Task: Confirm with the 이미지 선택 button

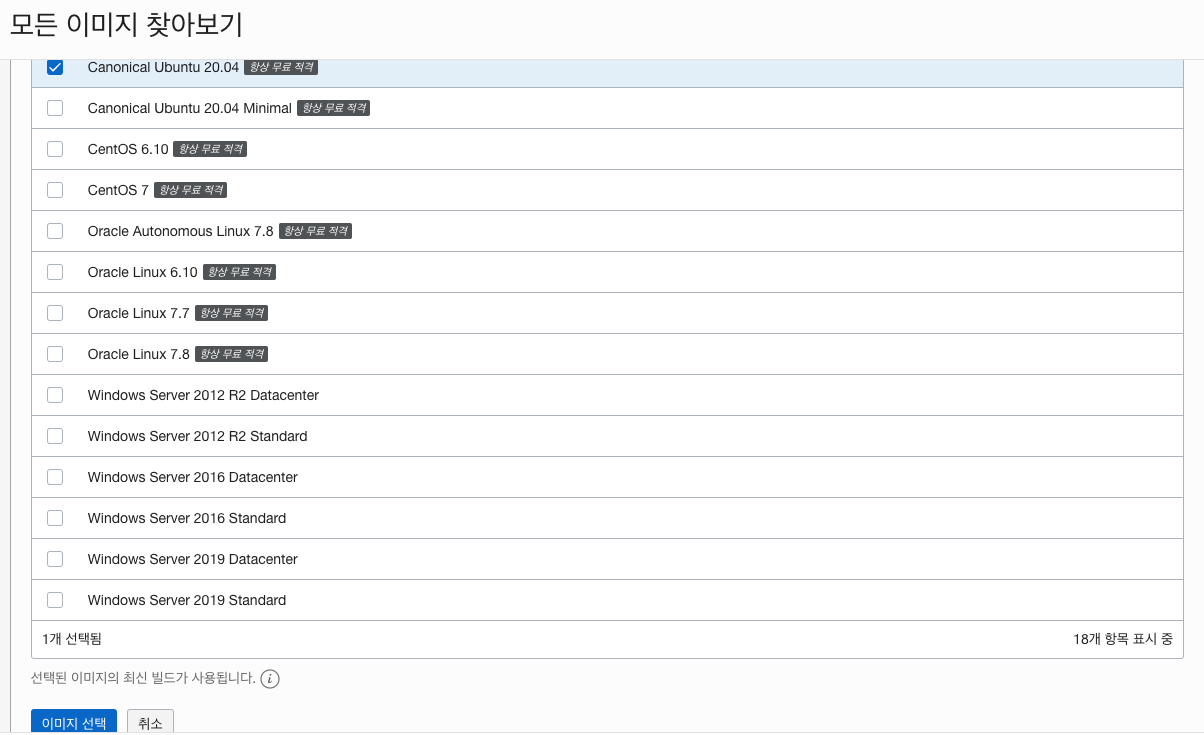Action: point(74,722)
